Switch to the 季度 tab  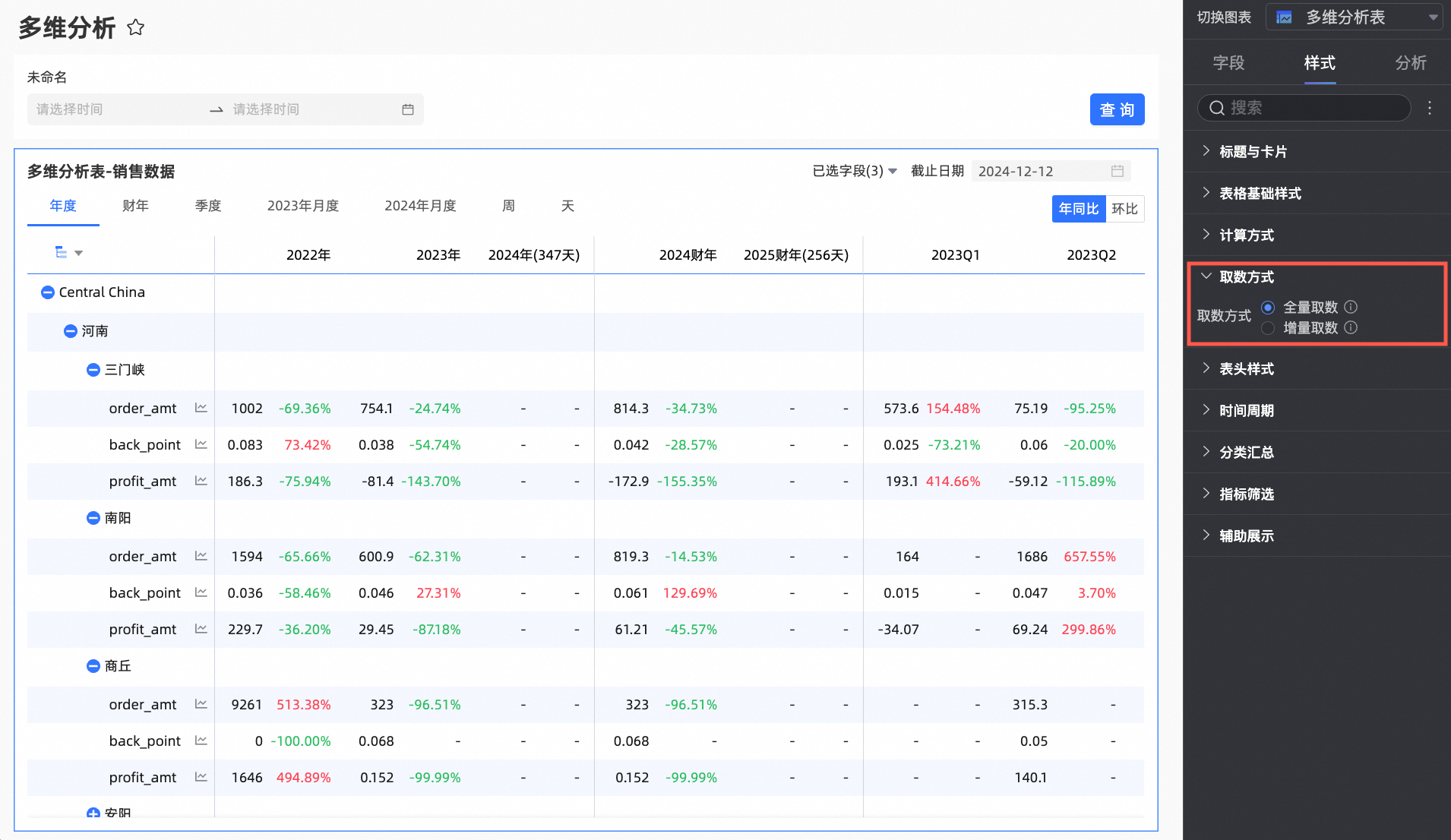click(207, 206)
